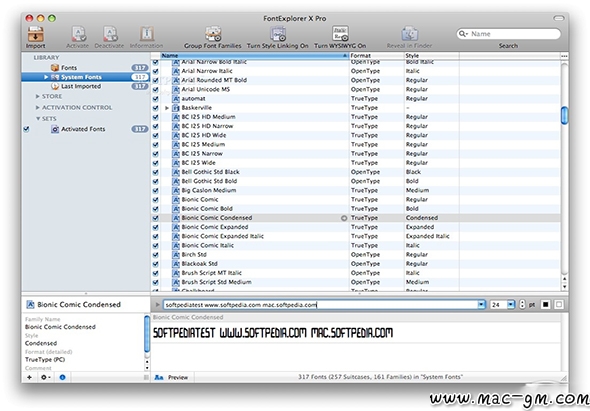Image resolution: width=590 pixels, height=411 pixels.
Task: Click the black foreground color swatch
Action: (x=545, y=304)
